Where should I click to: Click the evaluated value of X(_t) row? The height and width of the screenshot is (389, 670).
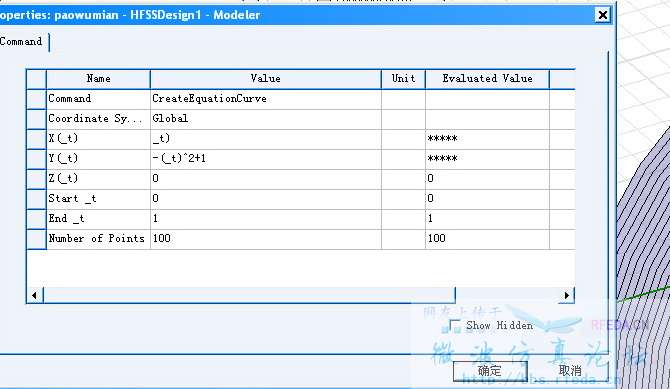coord(488,139)
